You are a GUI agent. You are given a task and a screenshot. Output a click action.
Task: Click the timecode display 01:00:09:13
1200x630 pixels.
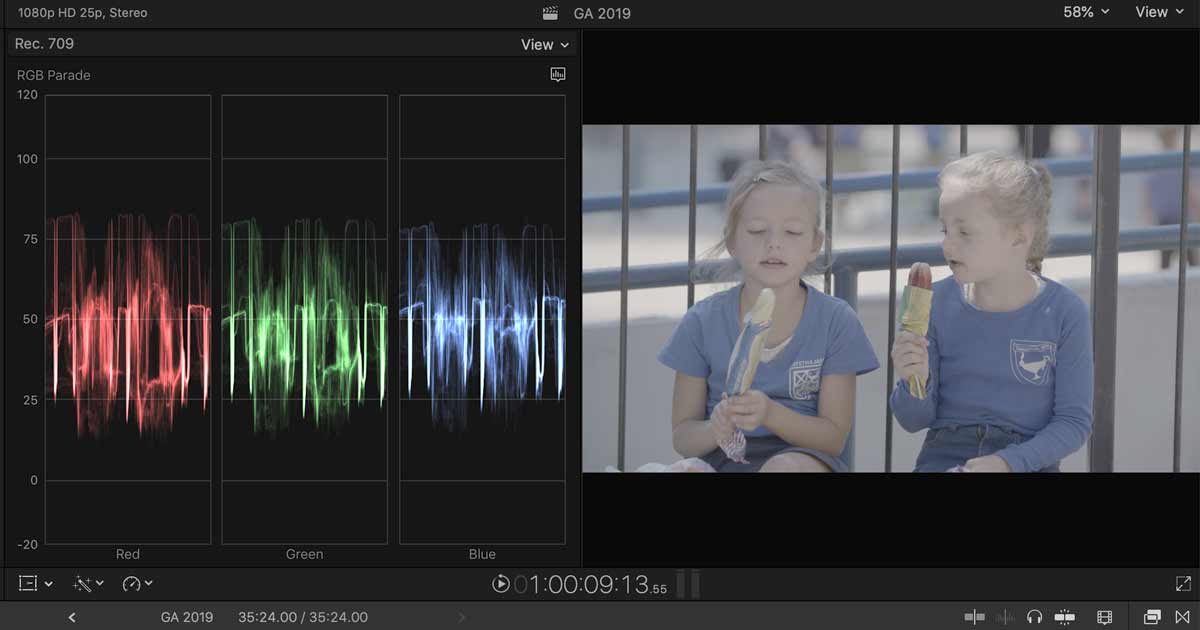(x=590, y=584)
